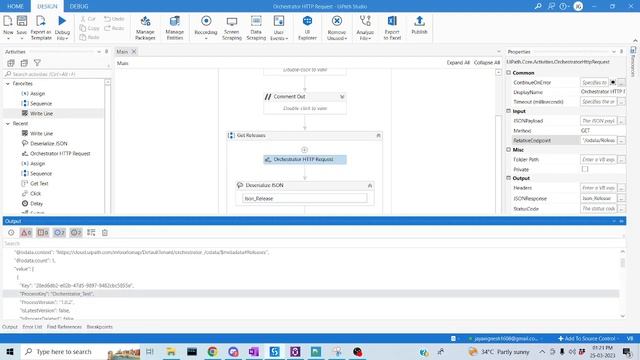
Task: Open editor for JSONResponse ellipsis button
Action: coord(621,198)
